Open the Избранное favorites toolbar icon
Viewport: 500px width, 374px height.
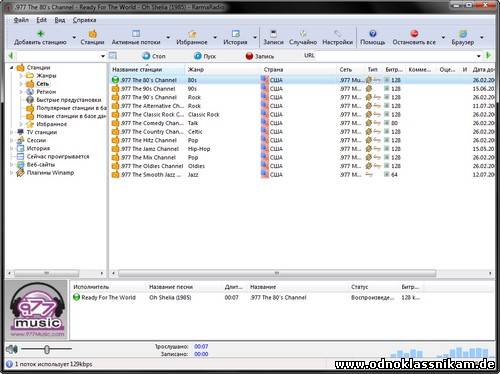[192, 33]
